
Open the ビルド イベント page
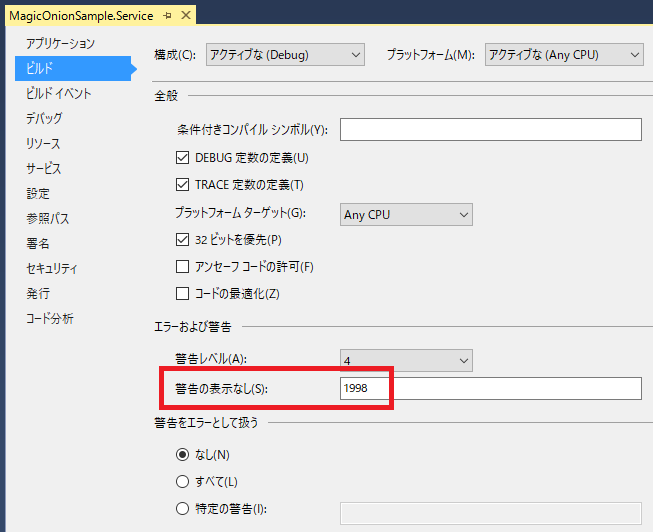tap(58, 93)
